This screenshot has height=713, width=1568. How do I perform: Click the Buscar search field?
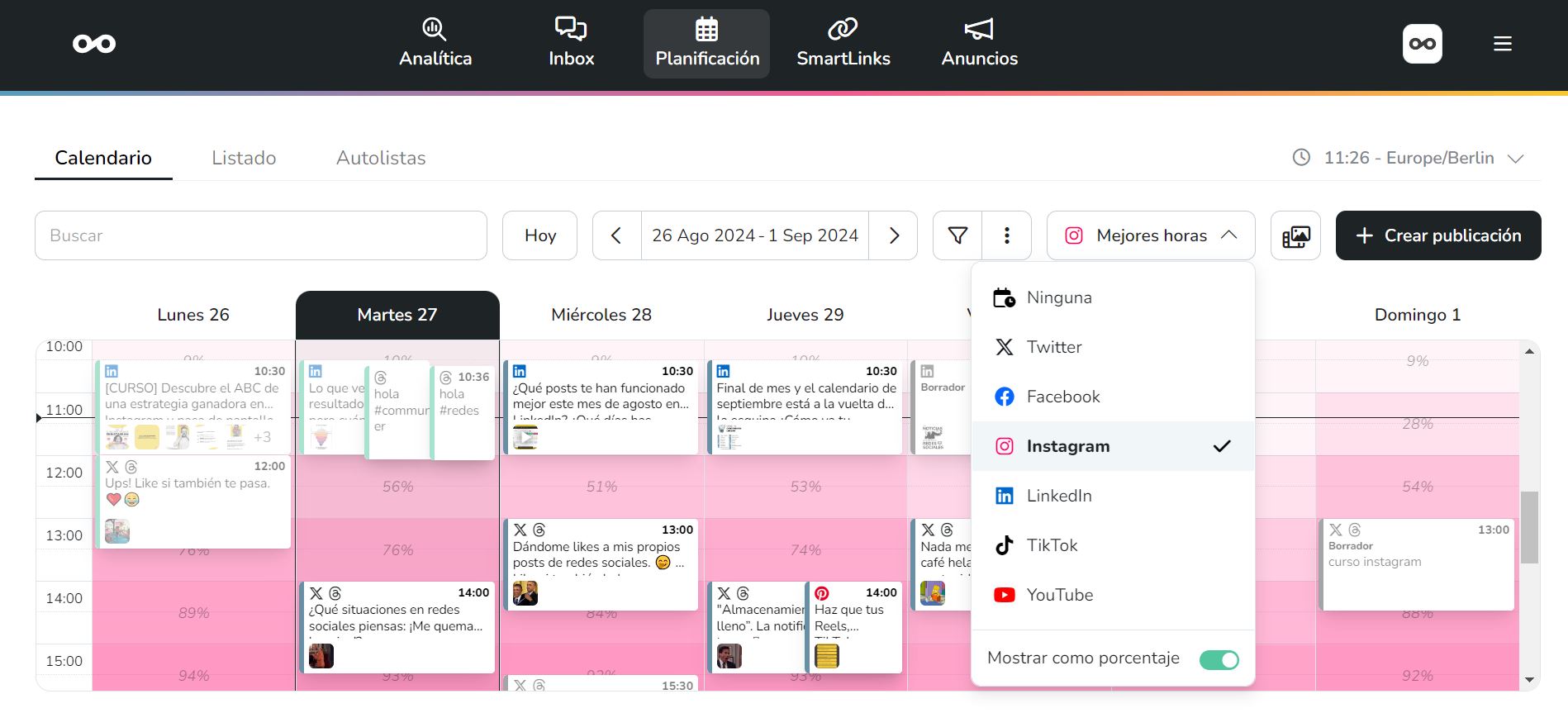[261, 235]
